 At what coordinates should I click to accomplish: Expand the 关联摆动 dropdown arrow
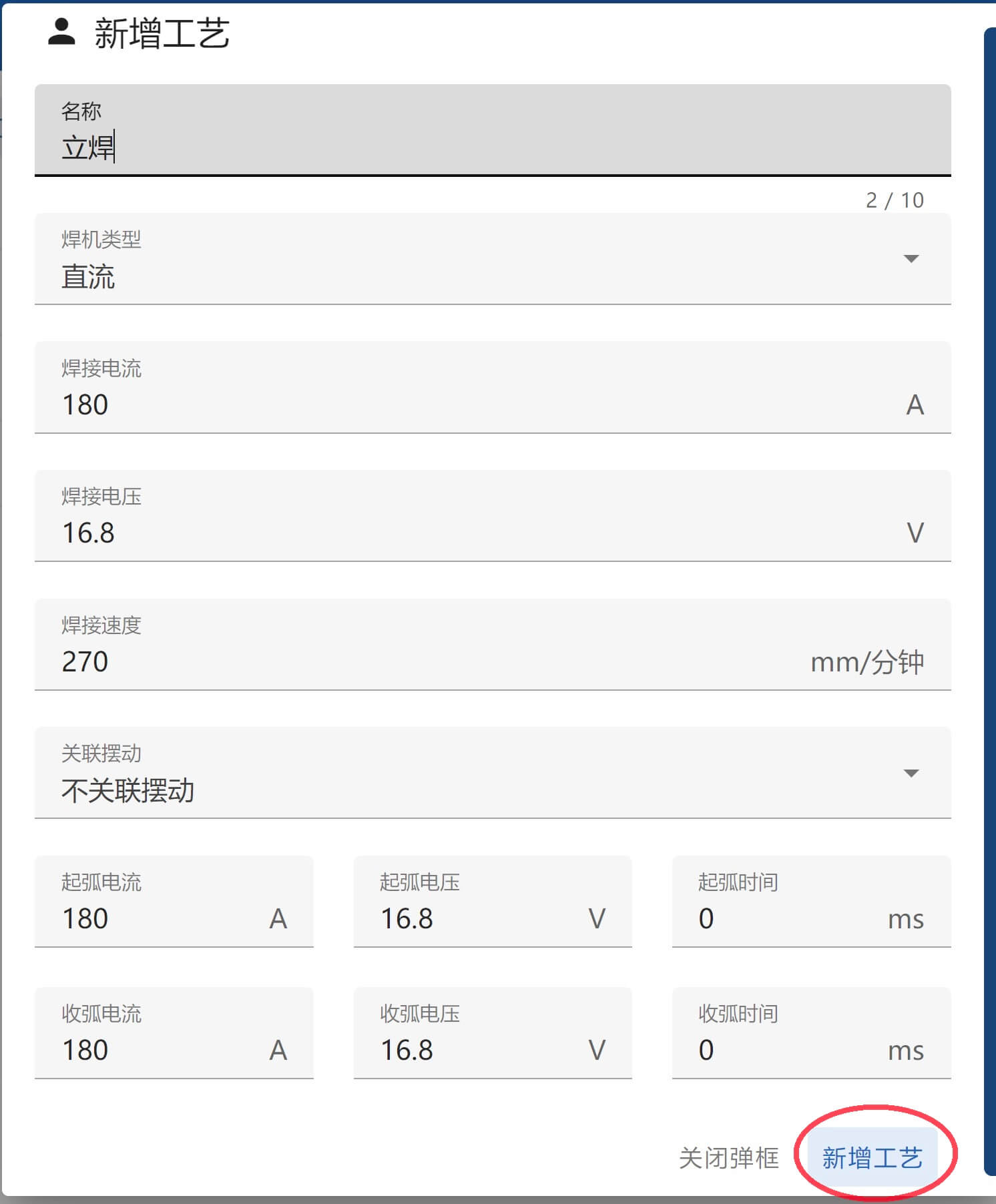pos(911,774)
